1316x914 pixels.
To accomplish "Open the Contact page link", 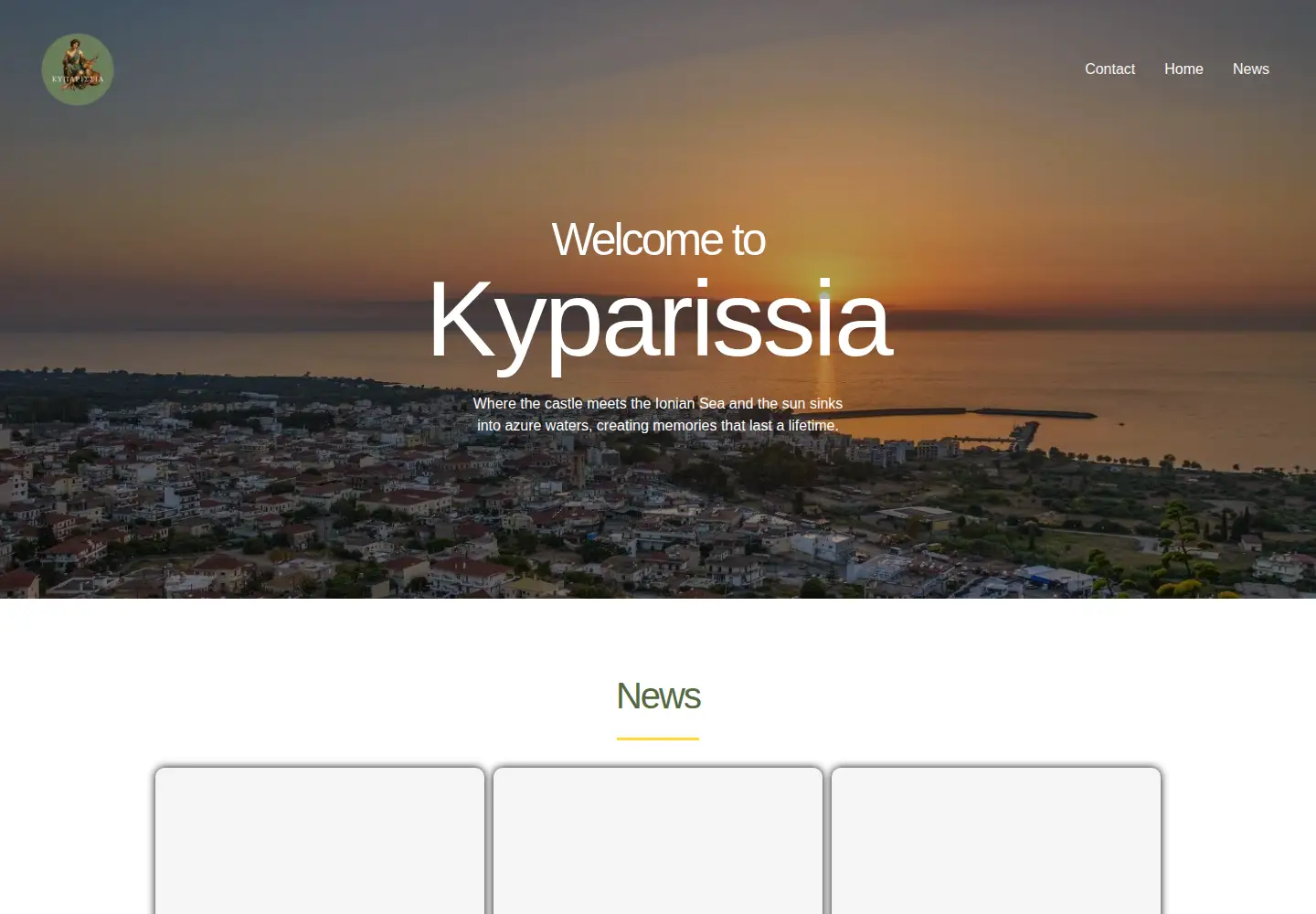I will [x=1109, y=69].
